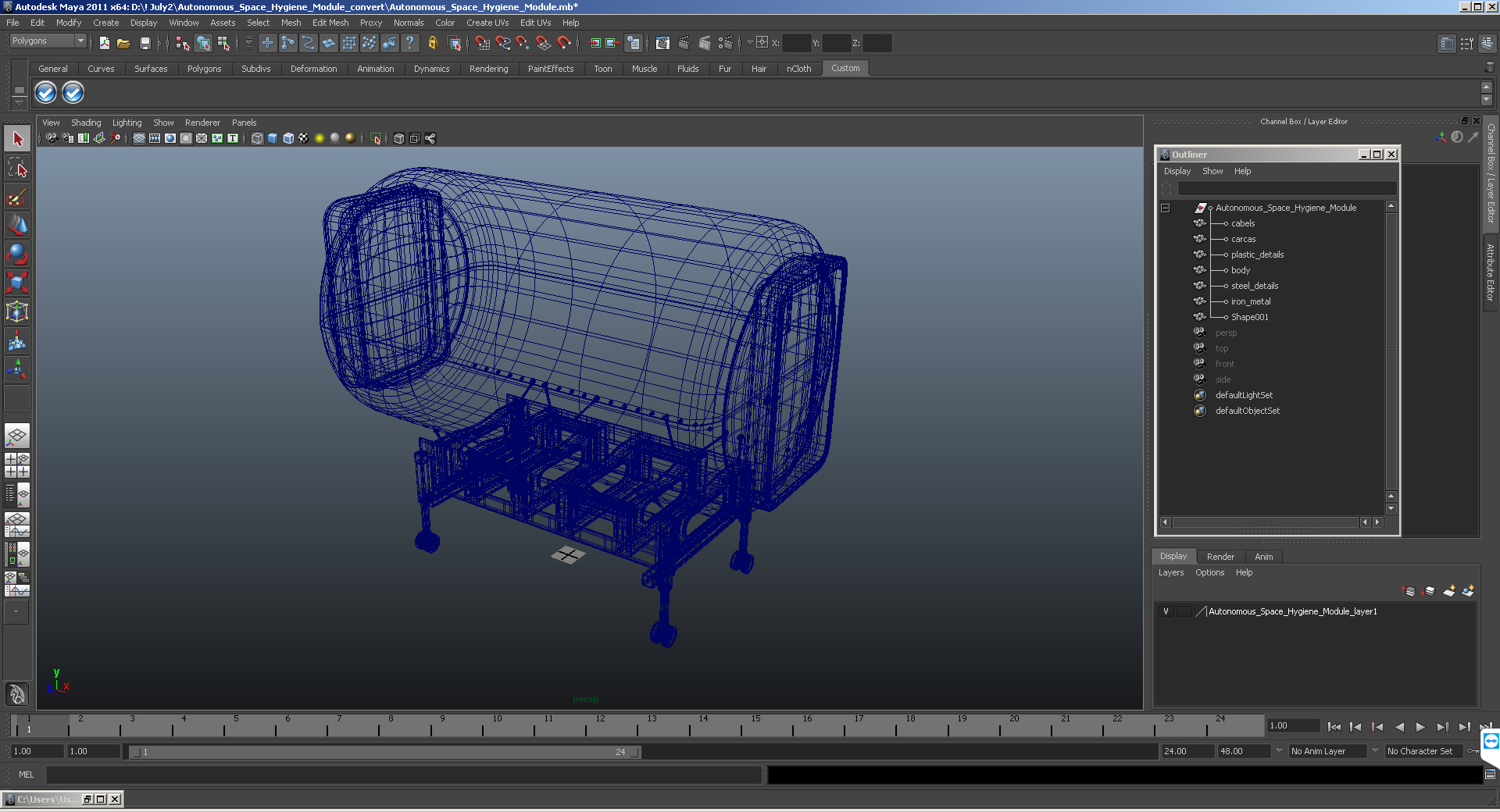Image resolution: width=1500 pixels, height=812 pixels.
Task: Open the Polygons menu set dropdown
Action: (x=48, y=41)
